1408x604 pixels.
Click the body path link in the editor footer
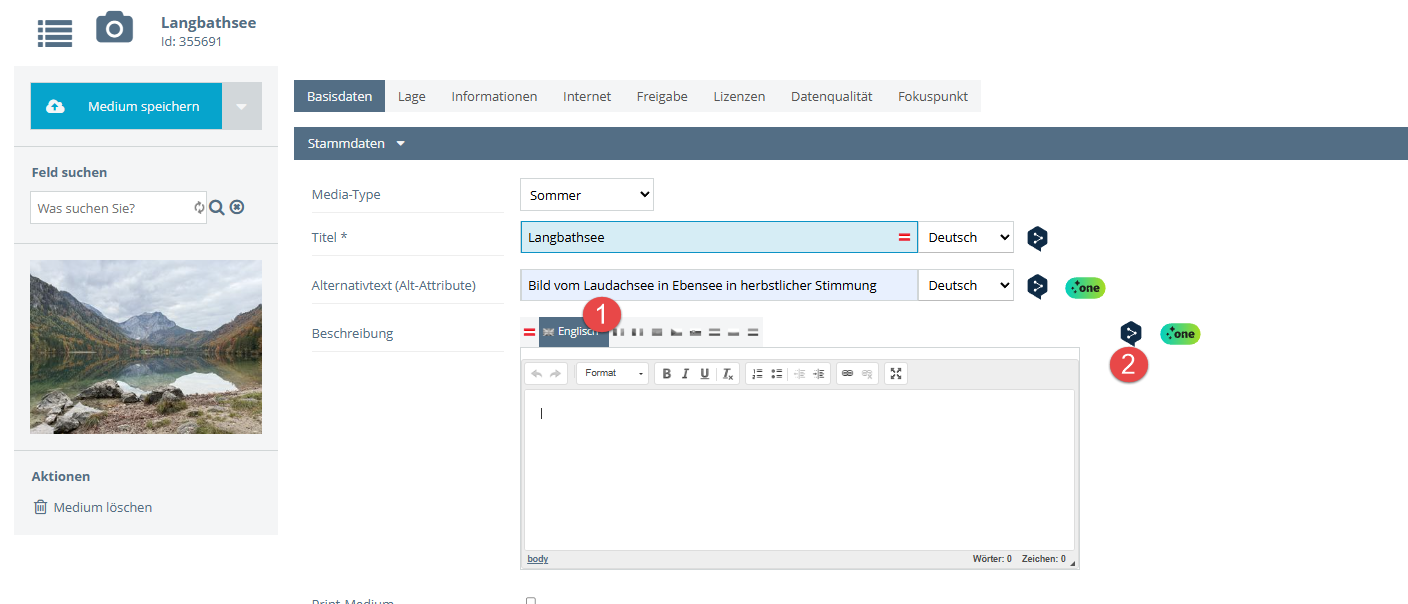pos(538,559)
